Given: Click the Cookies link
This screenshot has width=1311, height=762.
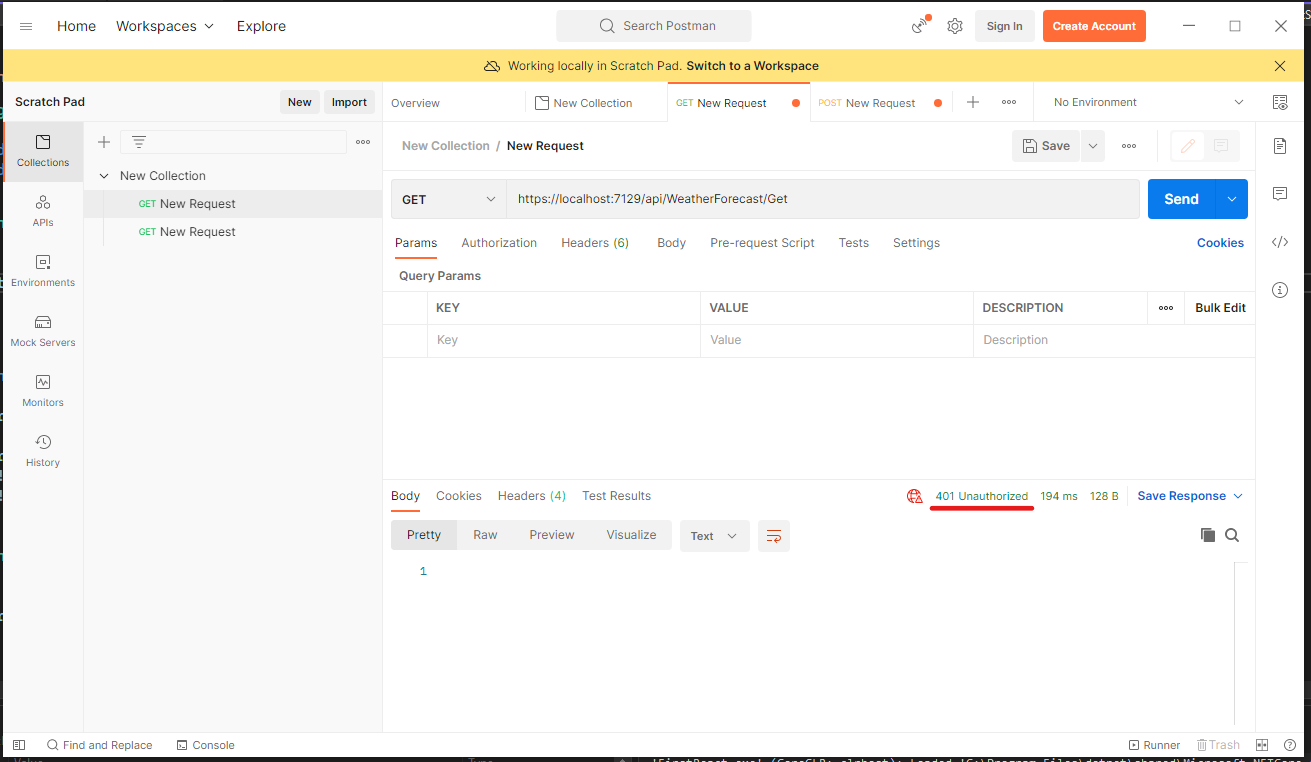Looking at the screenshot, I should click(x=1220, y=243).
